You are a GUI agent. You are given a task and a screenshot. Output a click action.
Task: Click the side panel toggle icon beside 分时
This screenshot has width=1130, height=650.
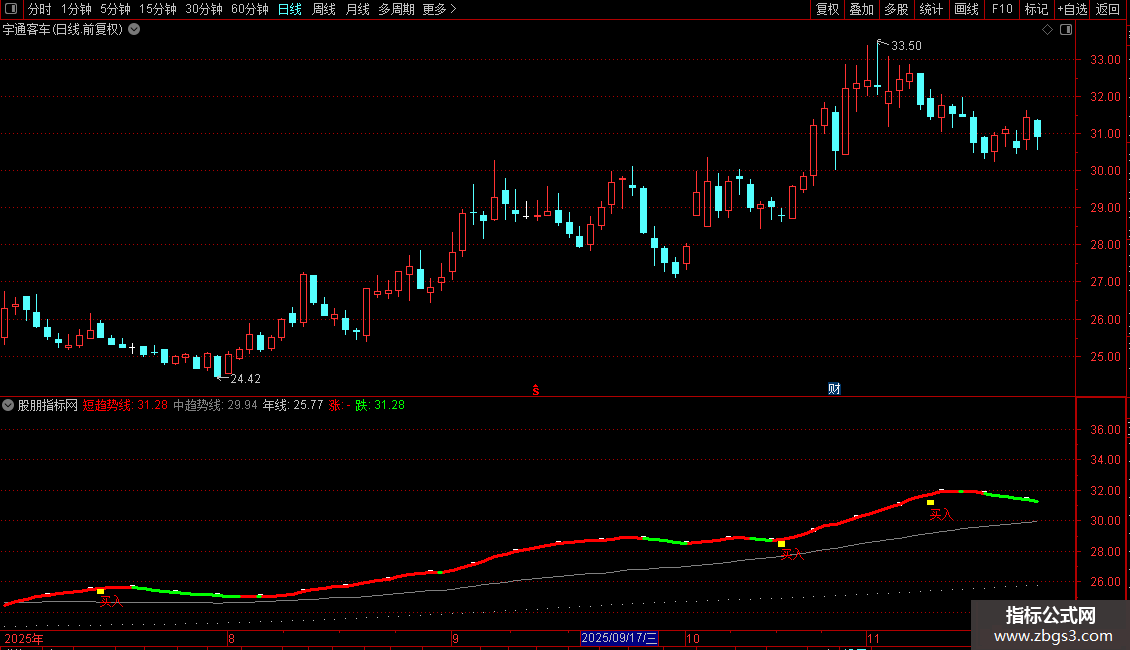pos(11,9)
